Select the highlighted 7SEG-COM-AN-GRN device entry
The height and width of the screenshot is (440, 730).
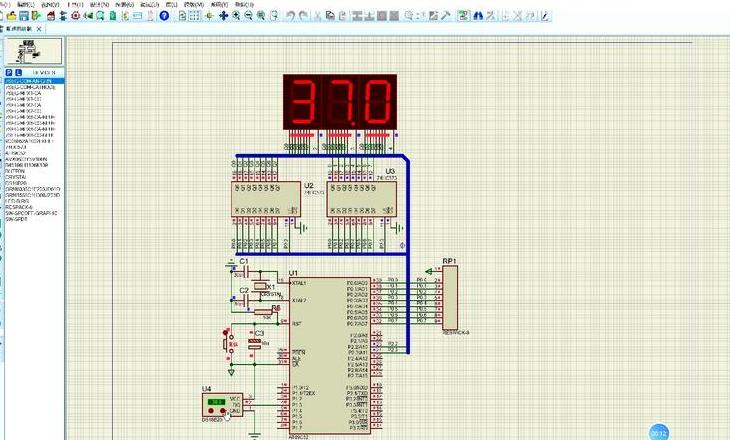(35, 81)
